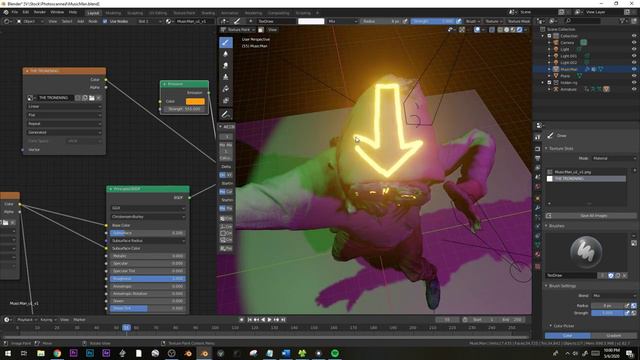Image resolution: width=640 pixels, height=360 pixels.
Task: Adjust Roughness slider in Principled BSDF
Action: (x=147, y=278)
